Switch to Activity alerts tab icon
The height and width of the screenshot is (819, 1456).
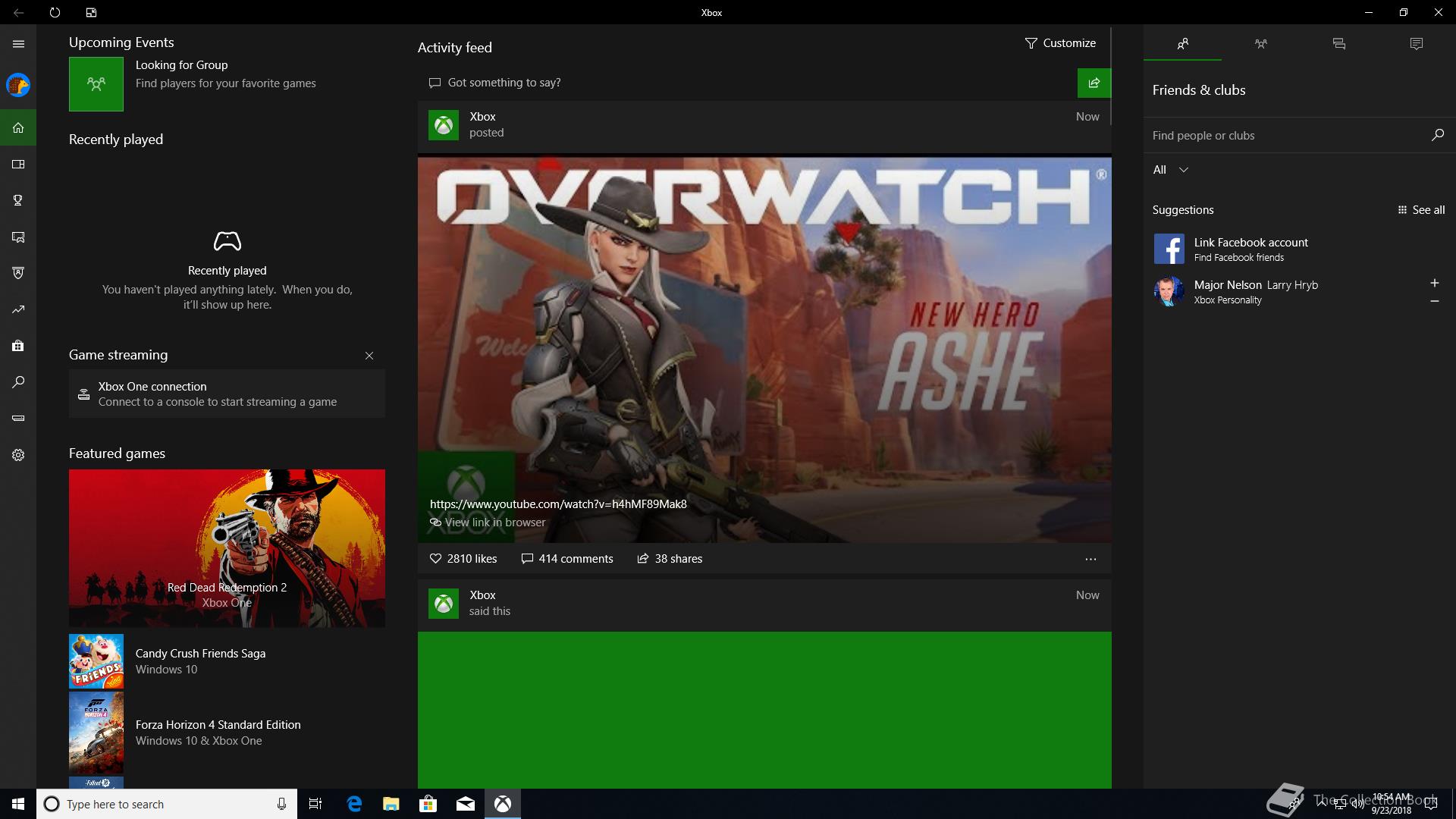pyautogui.click(x=1416, y=44)
